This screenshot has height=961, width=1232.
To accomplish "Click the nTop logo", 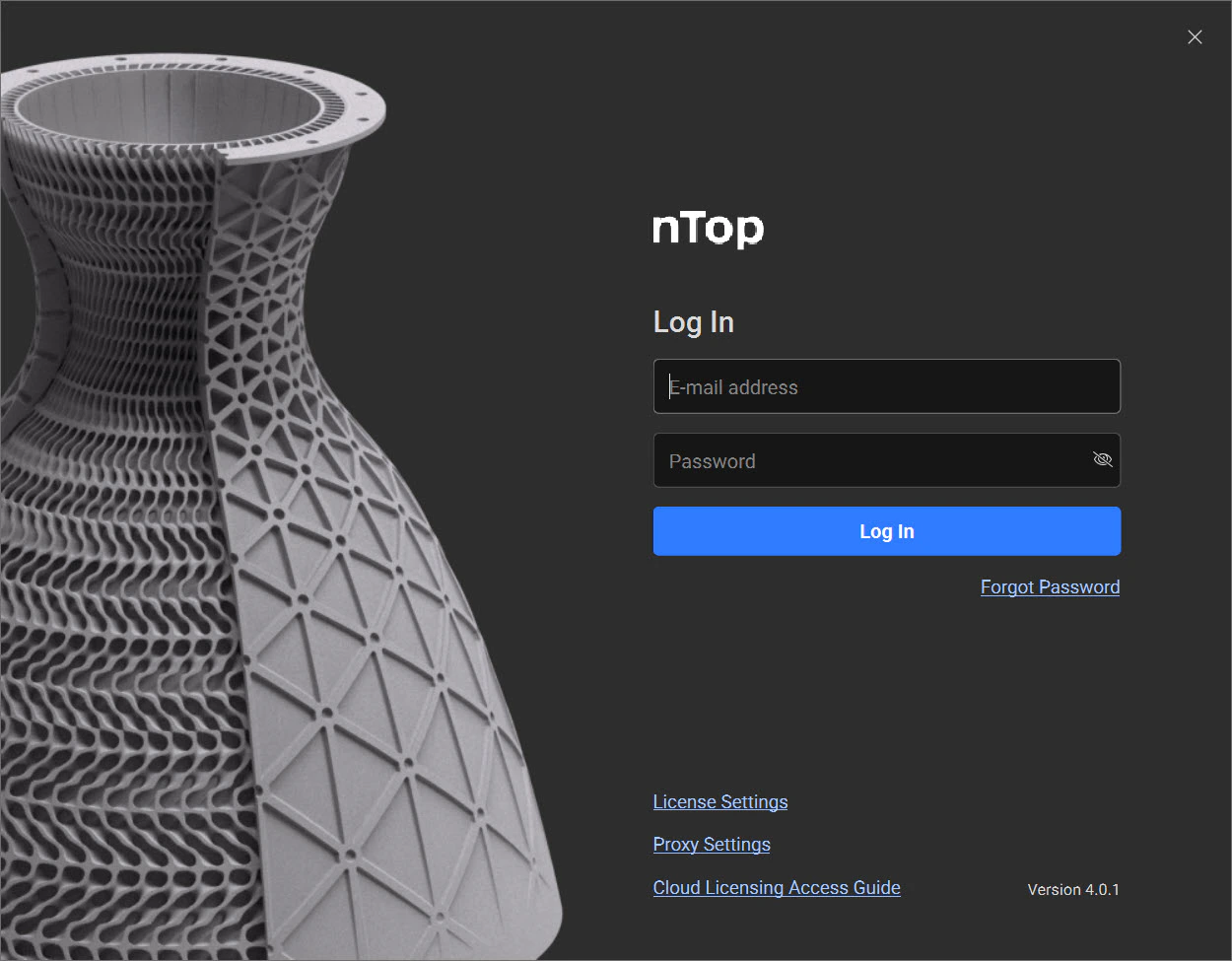I will (x=708, y=229).
